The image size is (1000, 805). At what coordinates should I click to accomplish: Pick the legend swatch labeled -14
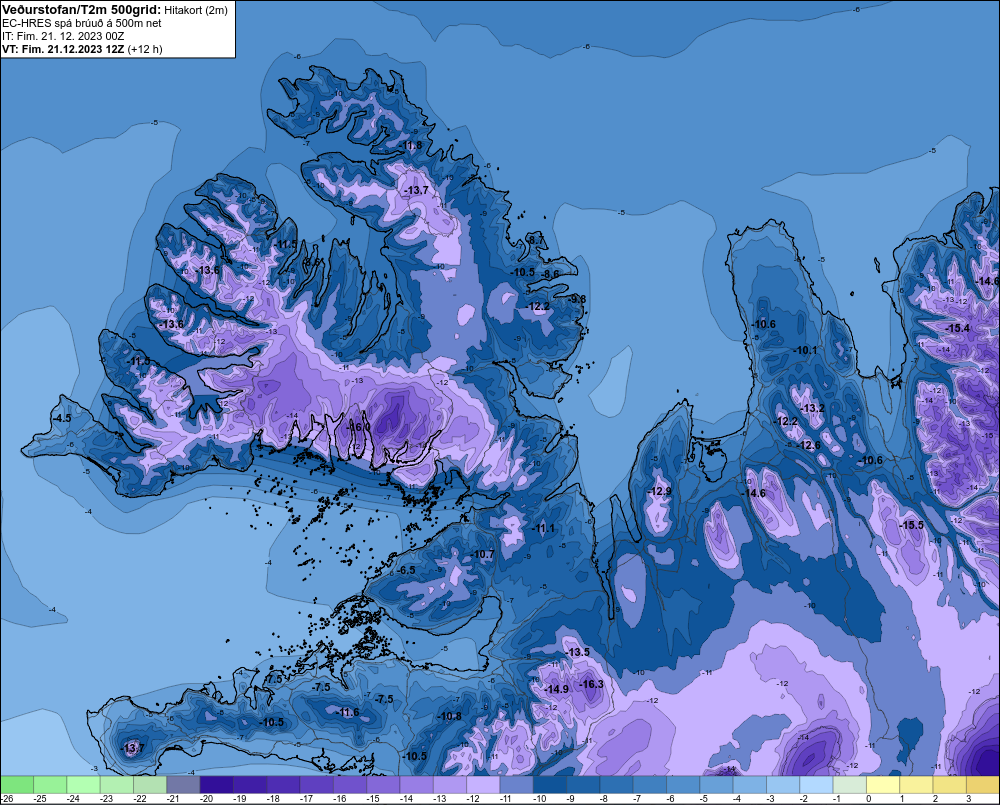tap(416, 785)
